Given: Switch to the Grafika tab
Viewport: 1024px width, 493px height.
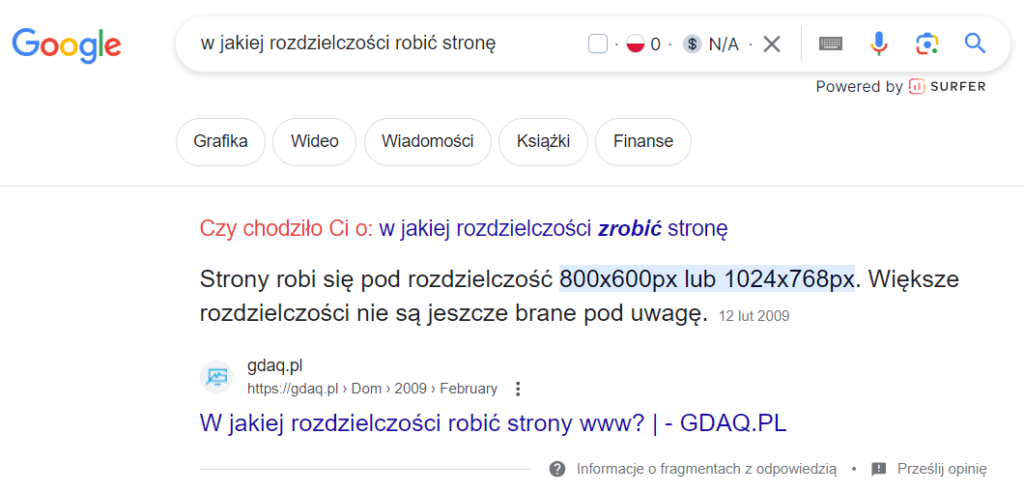Looking at the screenshot, I should coord(221,141).
